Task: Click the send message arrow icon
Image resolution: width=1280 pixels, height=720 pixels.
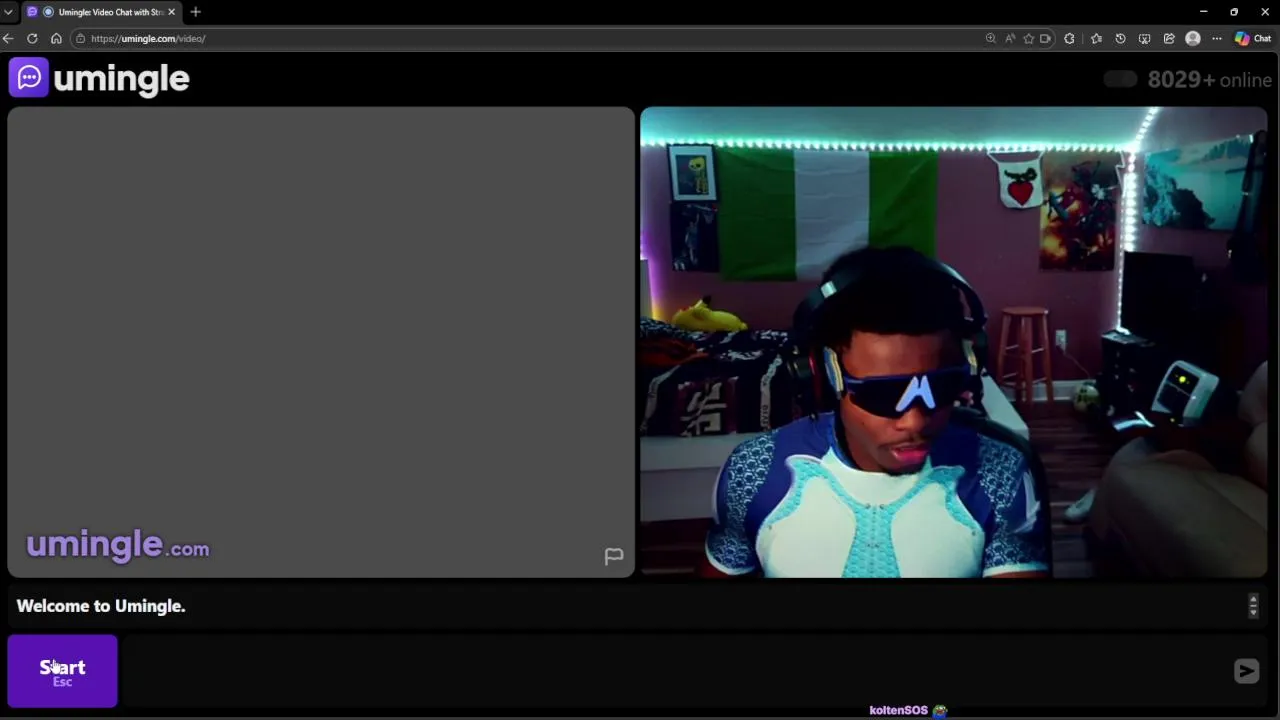Action: point(1246,671)
